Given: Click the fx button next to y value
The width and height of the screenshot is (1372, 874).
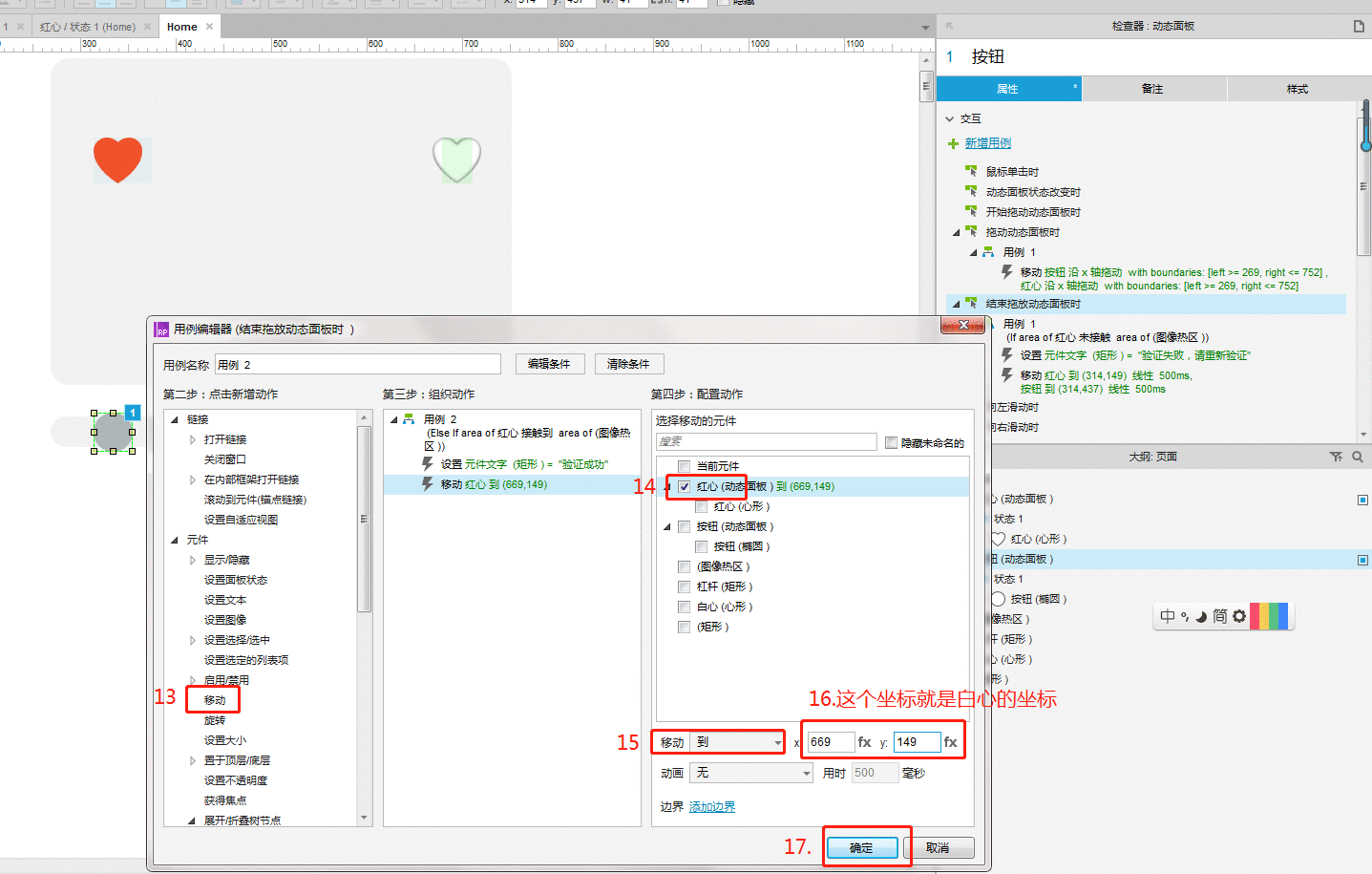Looking at the screenshot, I should [x=950, y=742].
